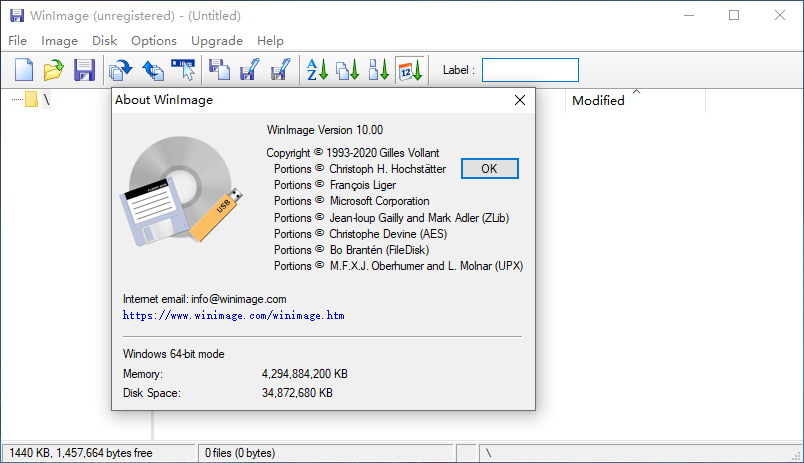Click the 'Internet email: info@winimage.com' text

(205, 299)
